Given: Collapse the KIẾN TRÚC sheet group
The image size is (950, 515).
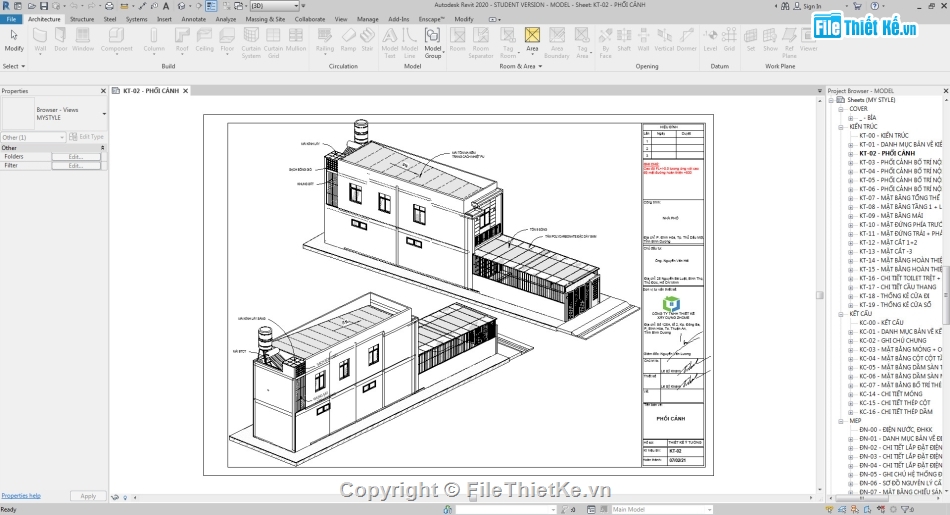Looking at the screenshot, I should pyautogui.click(x=841, y=127).
